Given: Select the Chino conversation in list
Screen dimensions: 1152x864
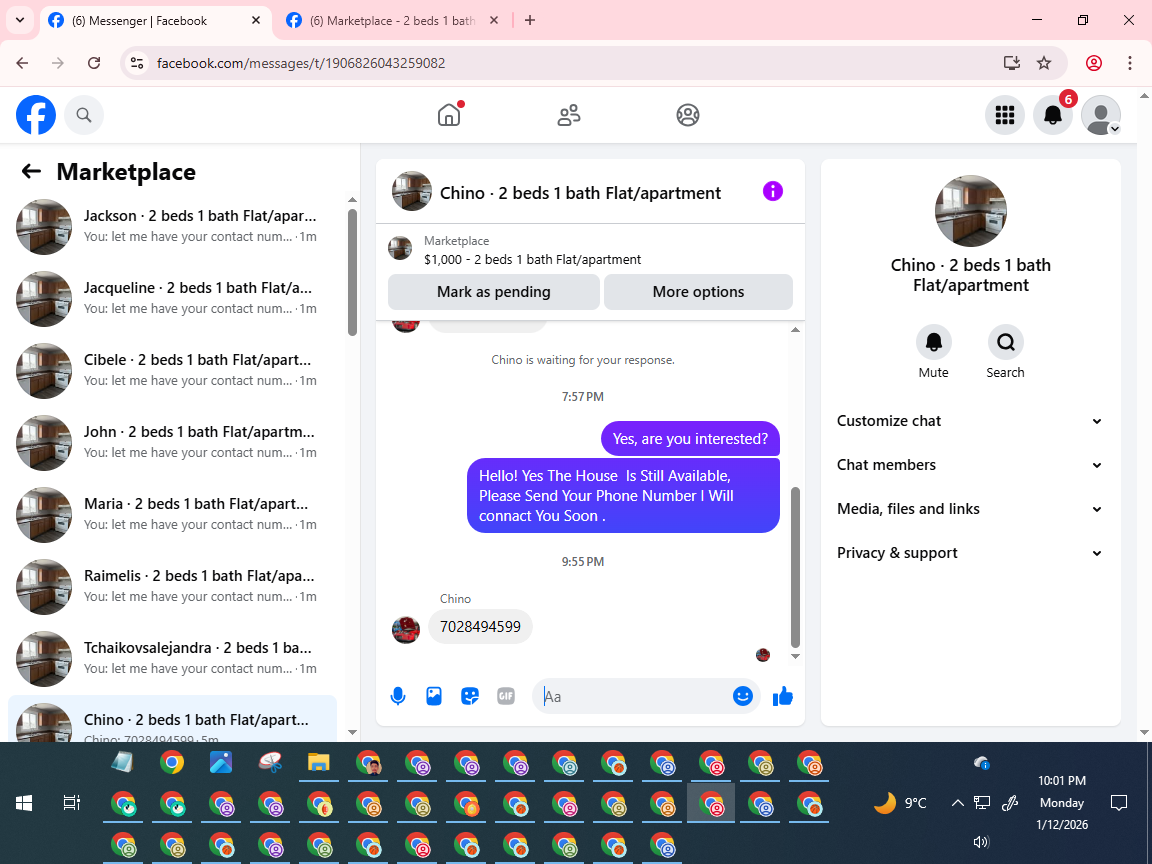Looking at the screenshot, I should pos(173,719).
